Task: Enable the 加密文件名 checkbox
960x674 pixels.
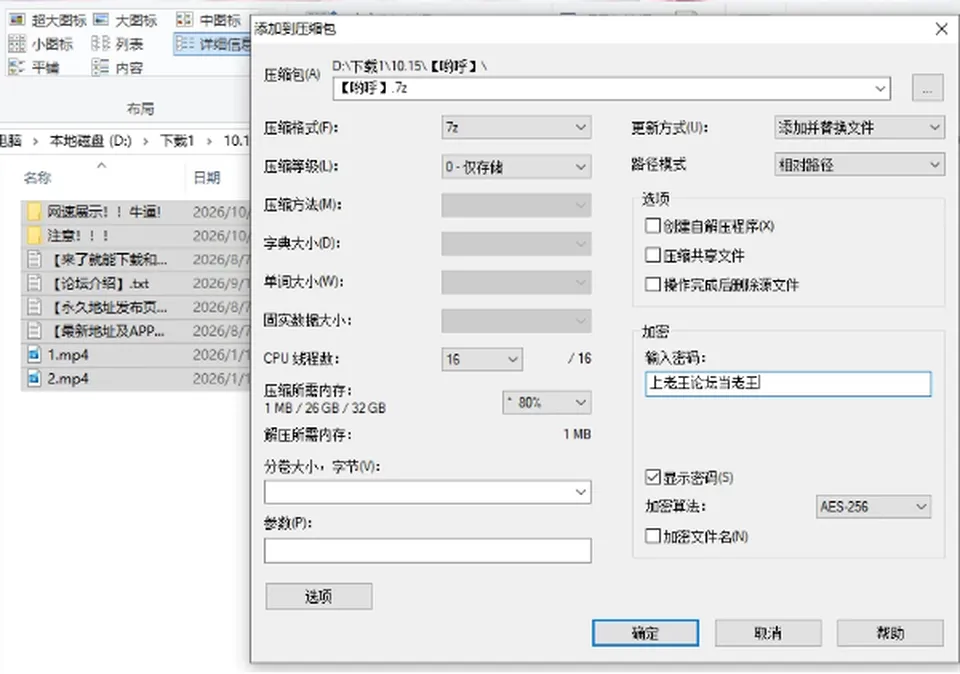Action: (653, 536)
